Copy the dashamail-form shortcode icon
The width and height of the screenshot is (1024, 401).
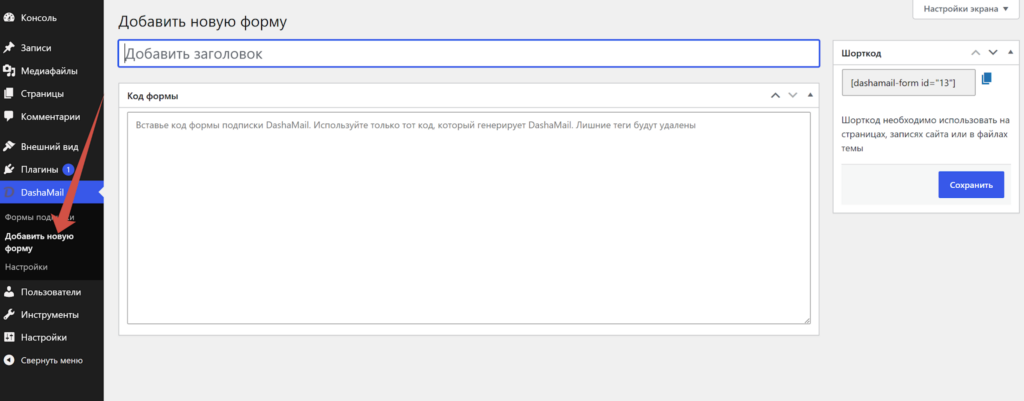click(986, 78)
